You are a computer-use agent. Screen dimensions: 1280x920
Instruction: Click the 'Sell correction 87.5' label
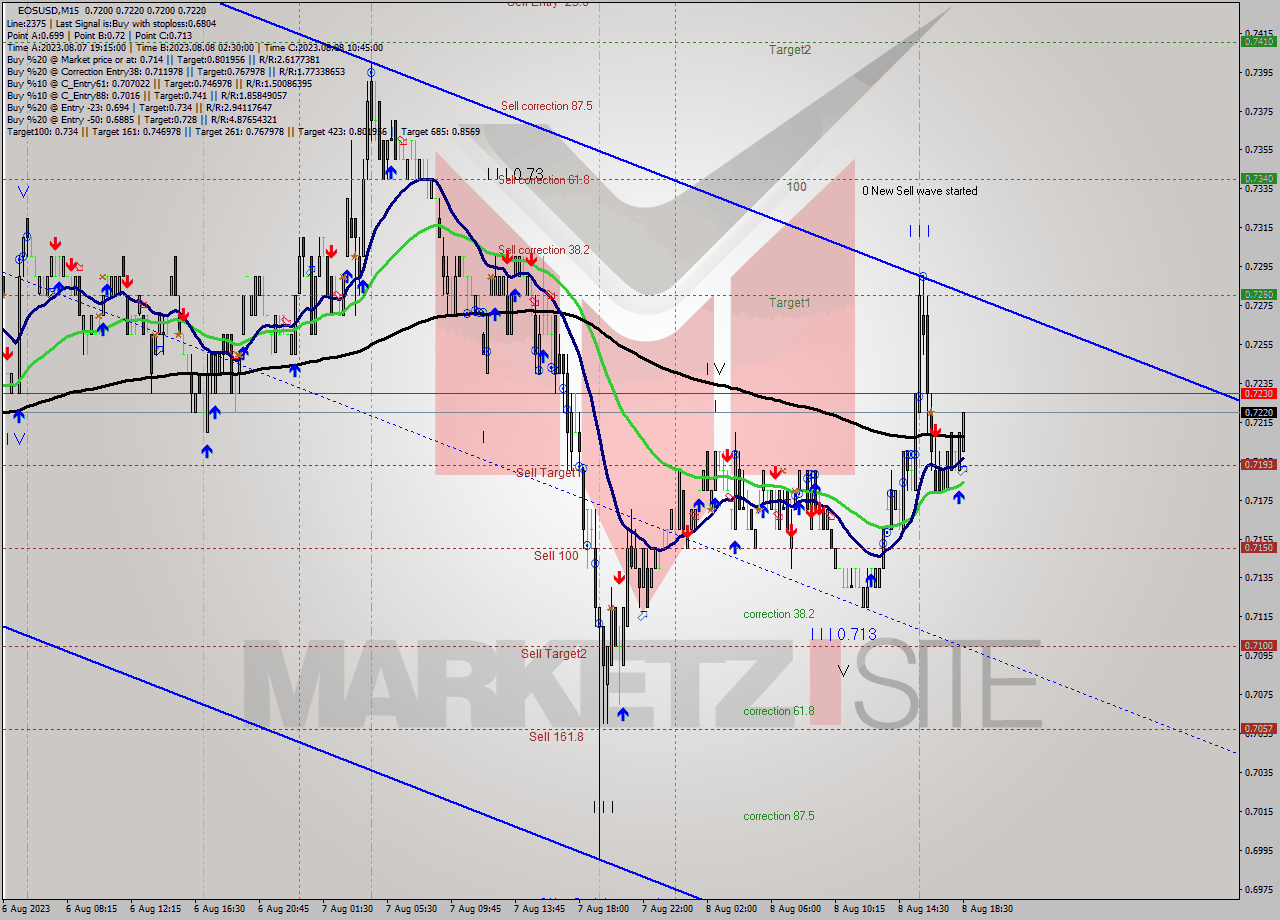tap(546, 105)
